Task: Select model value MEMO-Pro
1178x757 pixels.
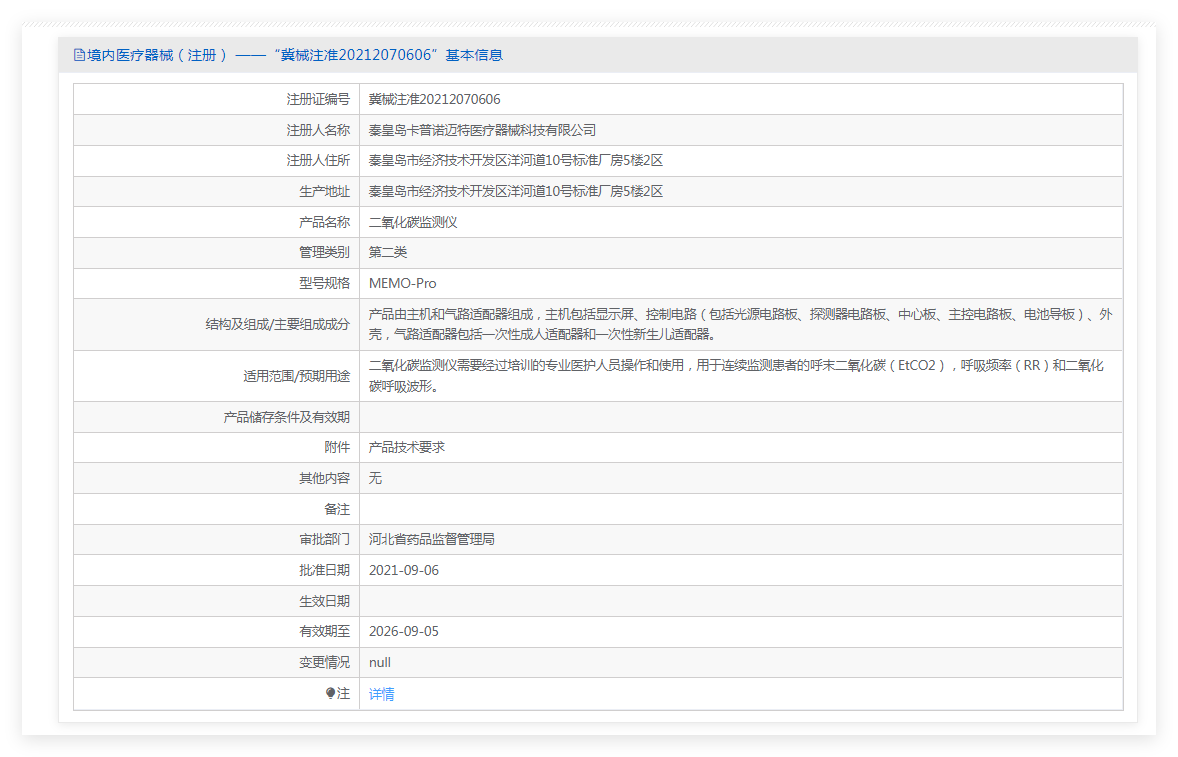Action: 403,283
